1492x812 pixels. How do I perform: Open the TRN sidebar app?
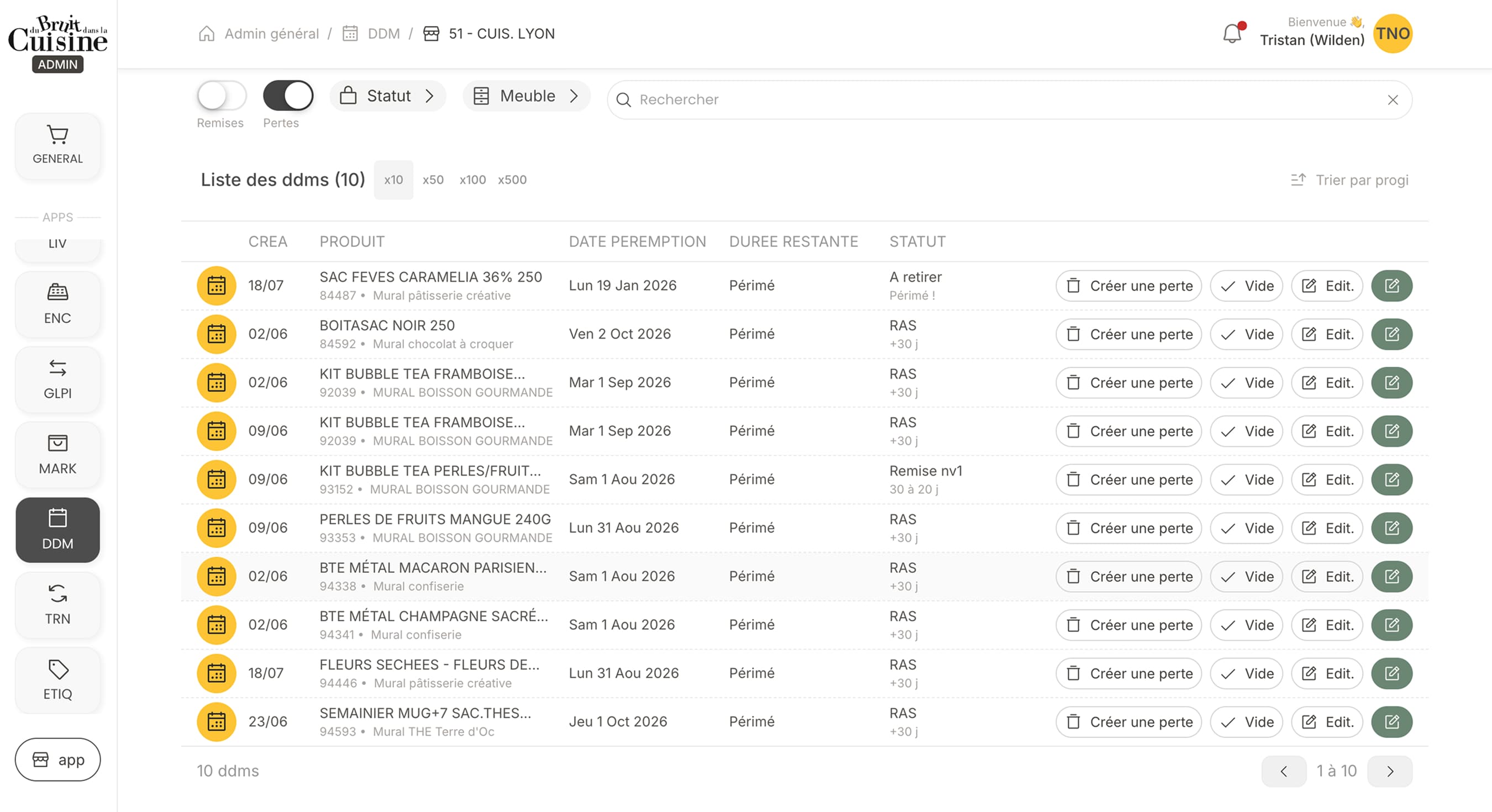coord(57,605)
